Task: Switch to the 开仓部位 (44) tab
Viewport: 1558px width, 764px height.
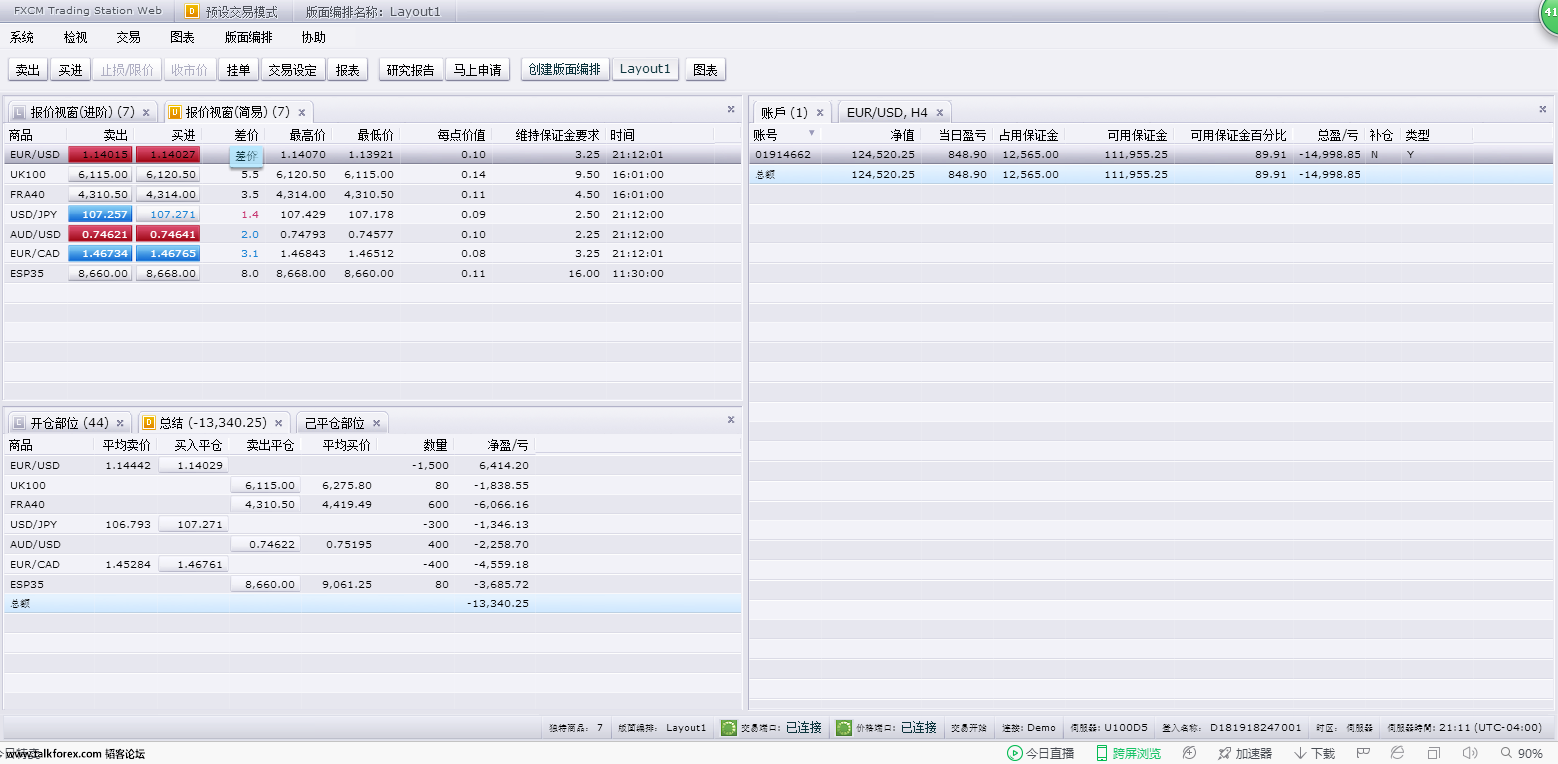Action: coord(70,423)
